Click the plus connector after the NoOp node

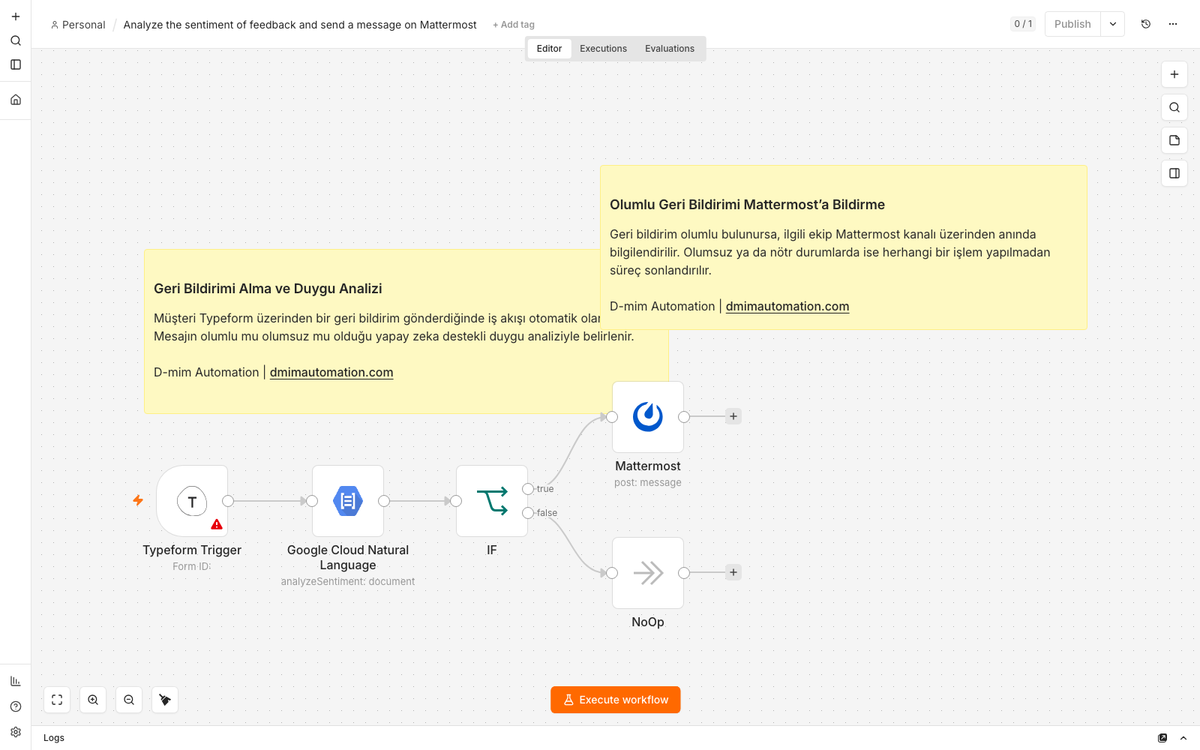[733, 573]
